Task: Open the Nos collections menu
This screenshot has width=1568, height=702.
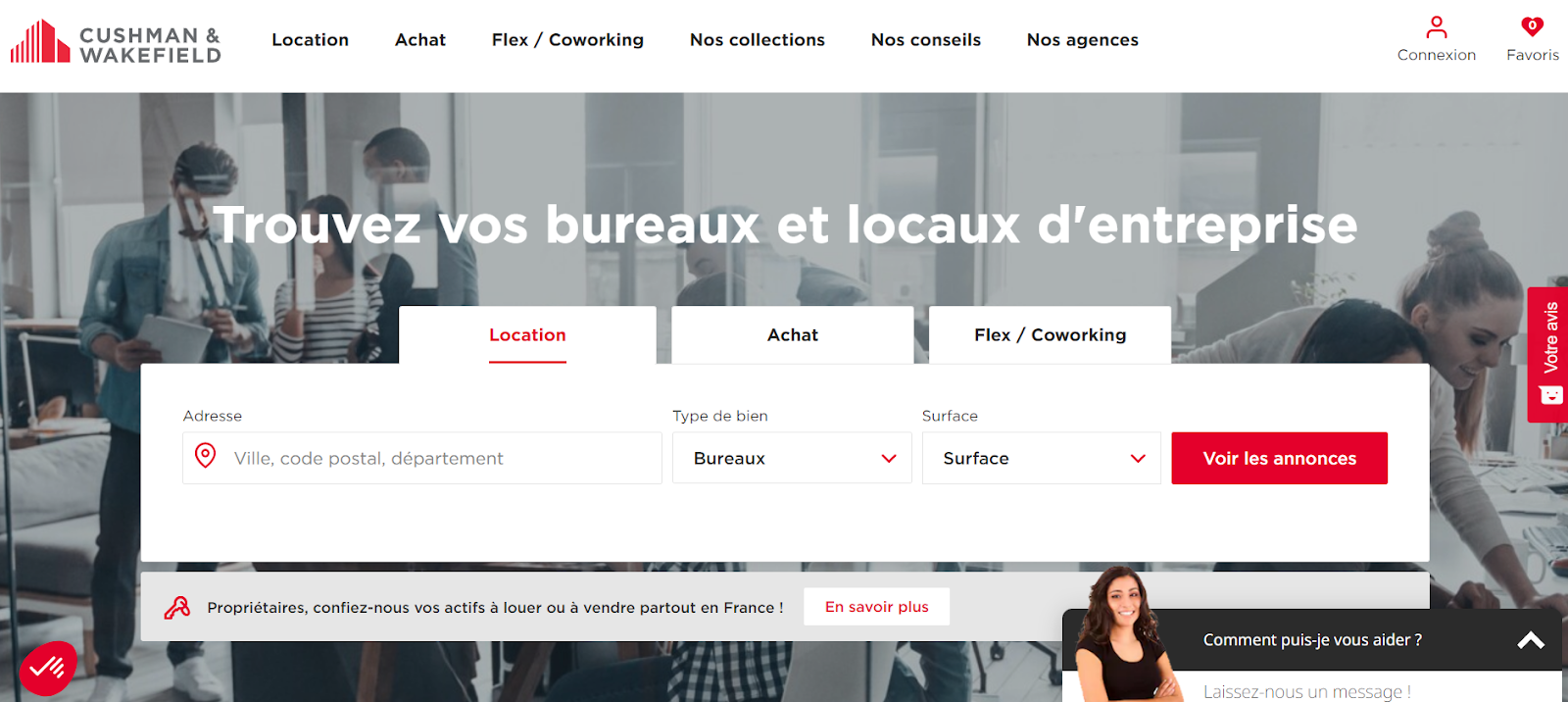Action: pyautogui.click(x=758, y=40)
